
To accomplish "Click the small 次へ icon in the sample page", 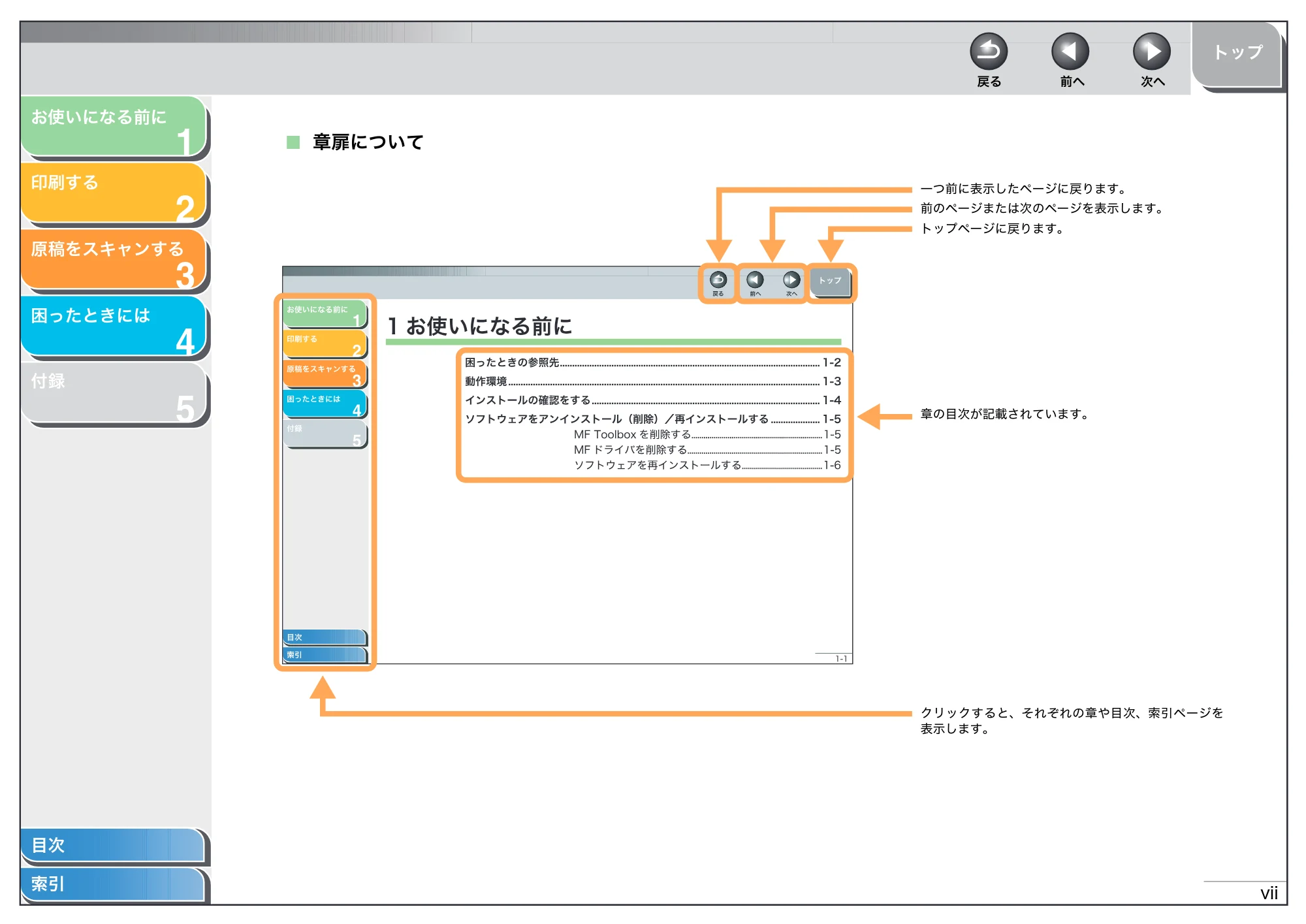I will click(791, 280).
